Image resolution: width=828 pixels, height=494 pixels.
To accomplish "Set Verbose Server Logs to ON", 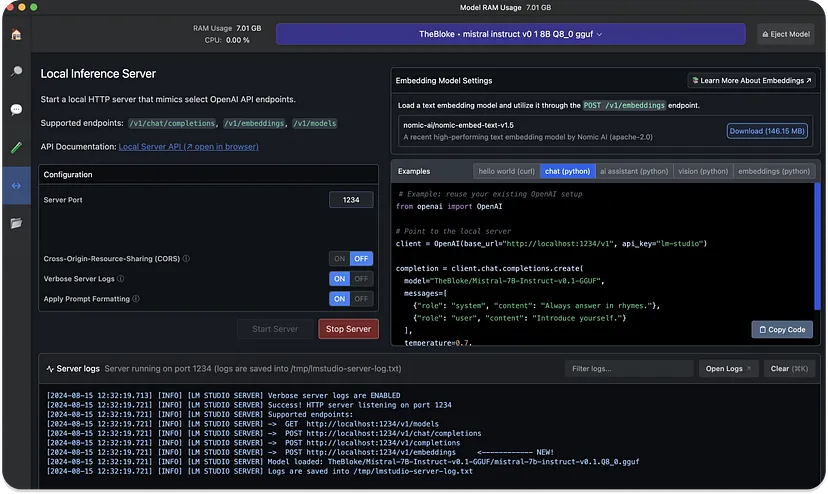I will (340, 279).
